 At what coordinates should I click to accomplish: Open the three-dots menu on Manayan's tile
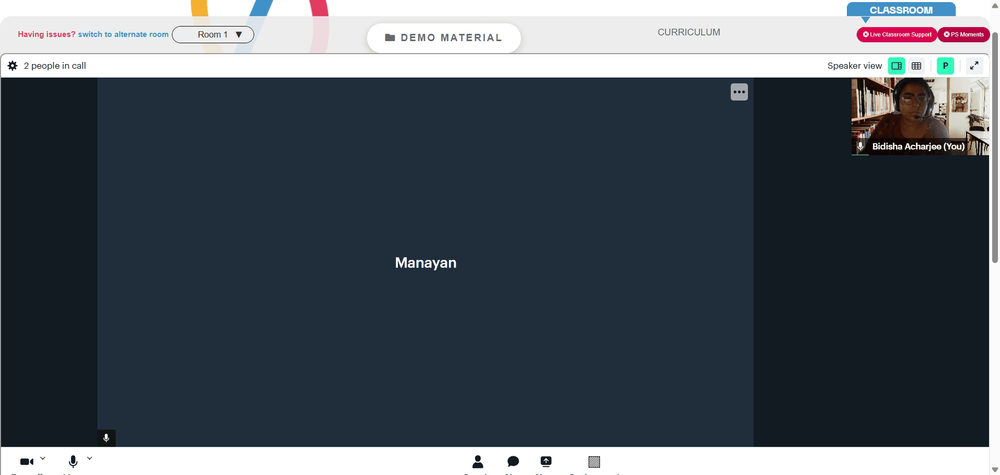click(739, 92)
